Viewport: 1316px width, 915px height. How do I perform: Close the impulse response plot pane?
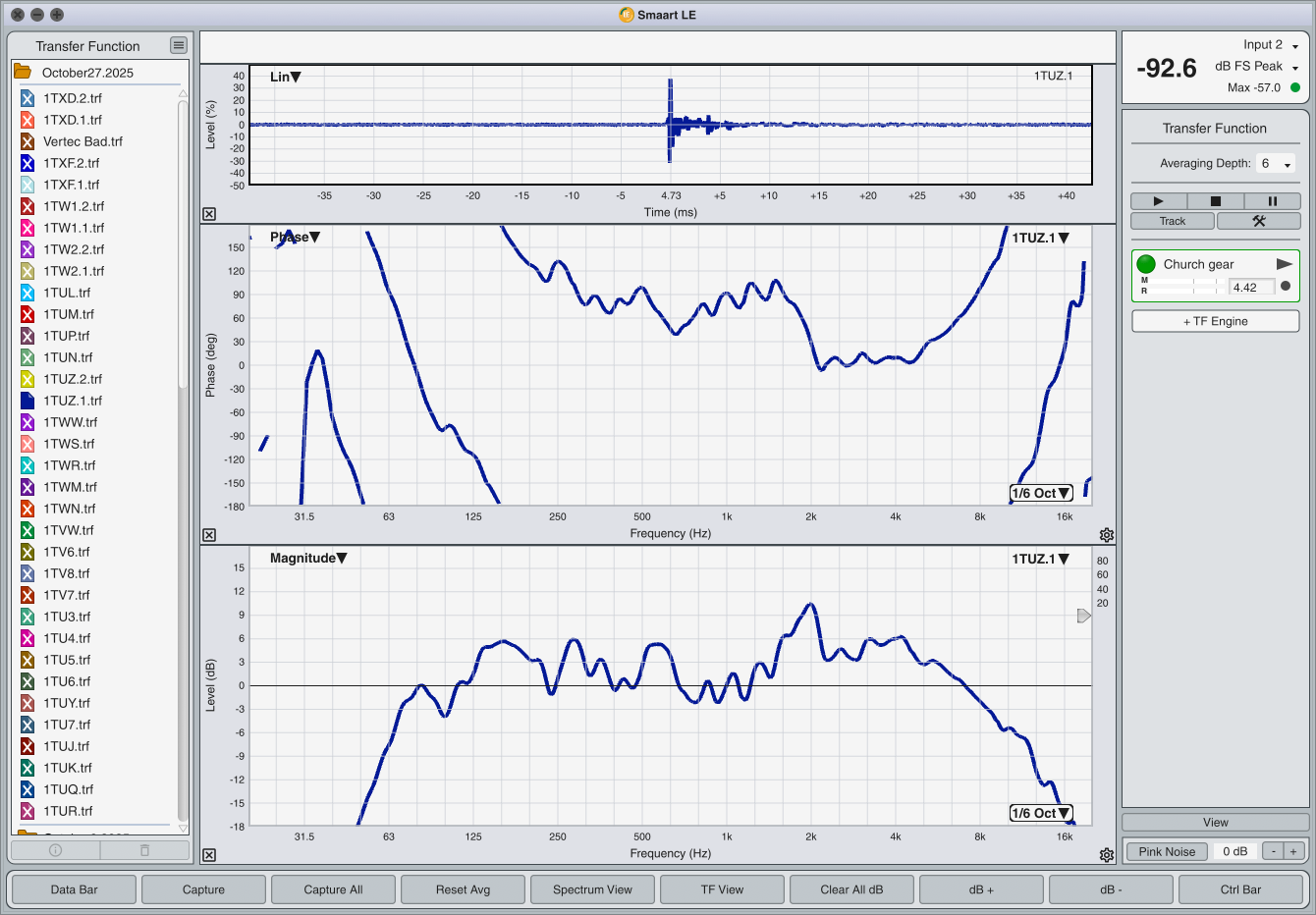pyautogui.click(x=209, y=214)
